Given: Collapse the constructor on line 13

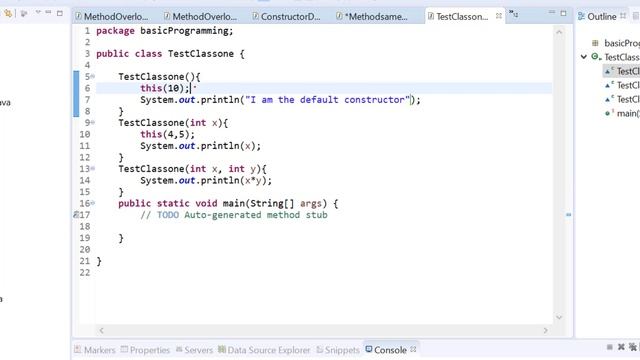Looking at the screenshot, I should [93, 169].
